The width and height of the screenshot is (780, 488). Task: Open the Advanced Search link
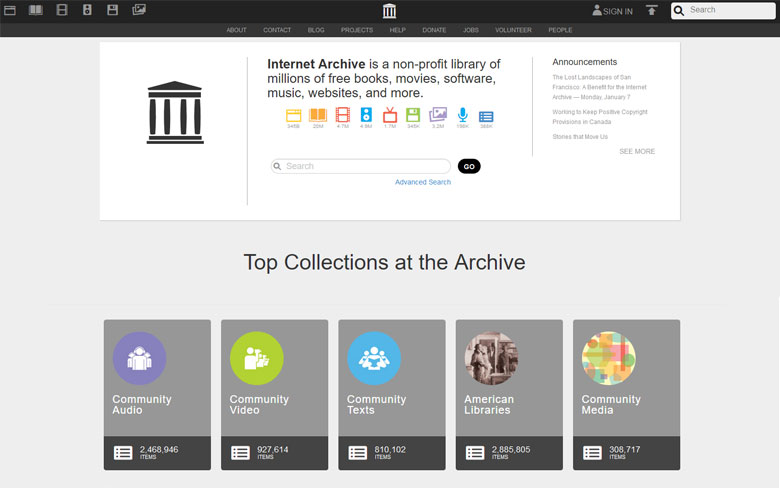pos(423,182)
